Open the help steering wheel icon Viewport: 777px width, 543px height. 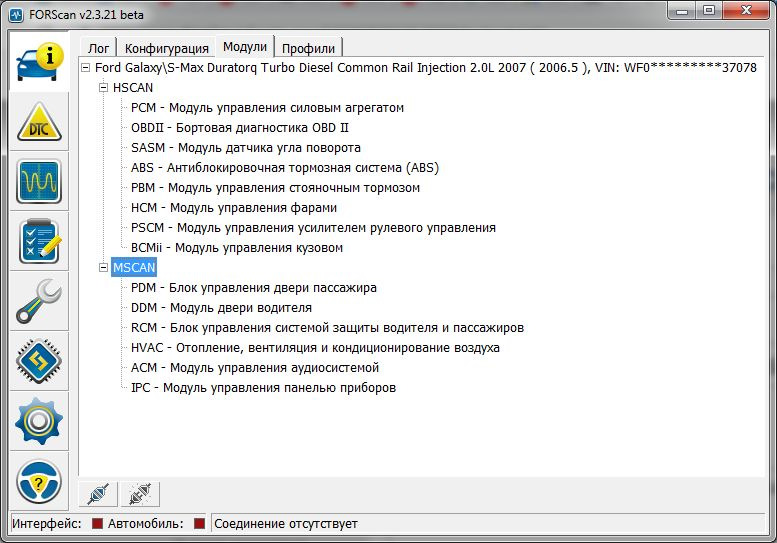tap(39, 481)
